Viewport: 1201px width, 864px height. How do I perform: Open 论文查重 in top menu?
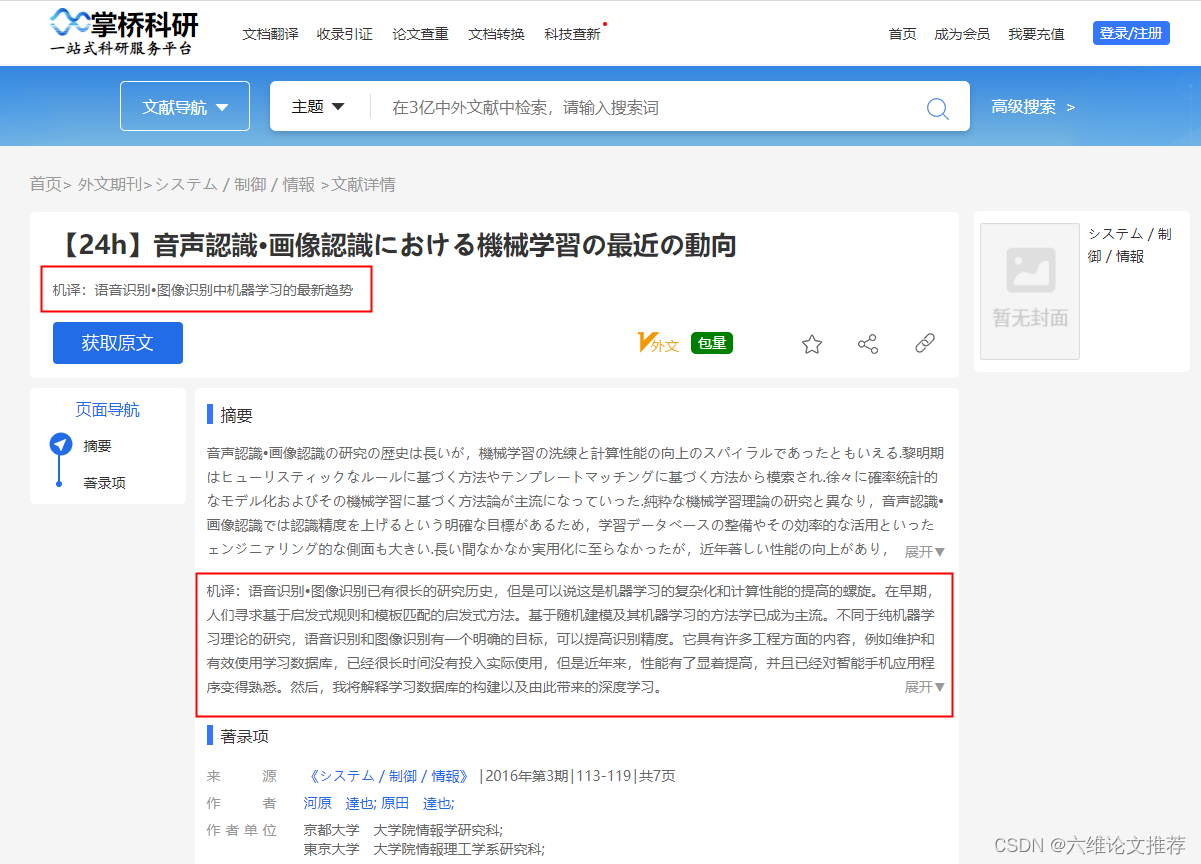pyautogui.click(x=420, y=34)
